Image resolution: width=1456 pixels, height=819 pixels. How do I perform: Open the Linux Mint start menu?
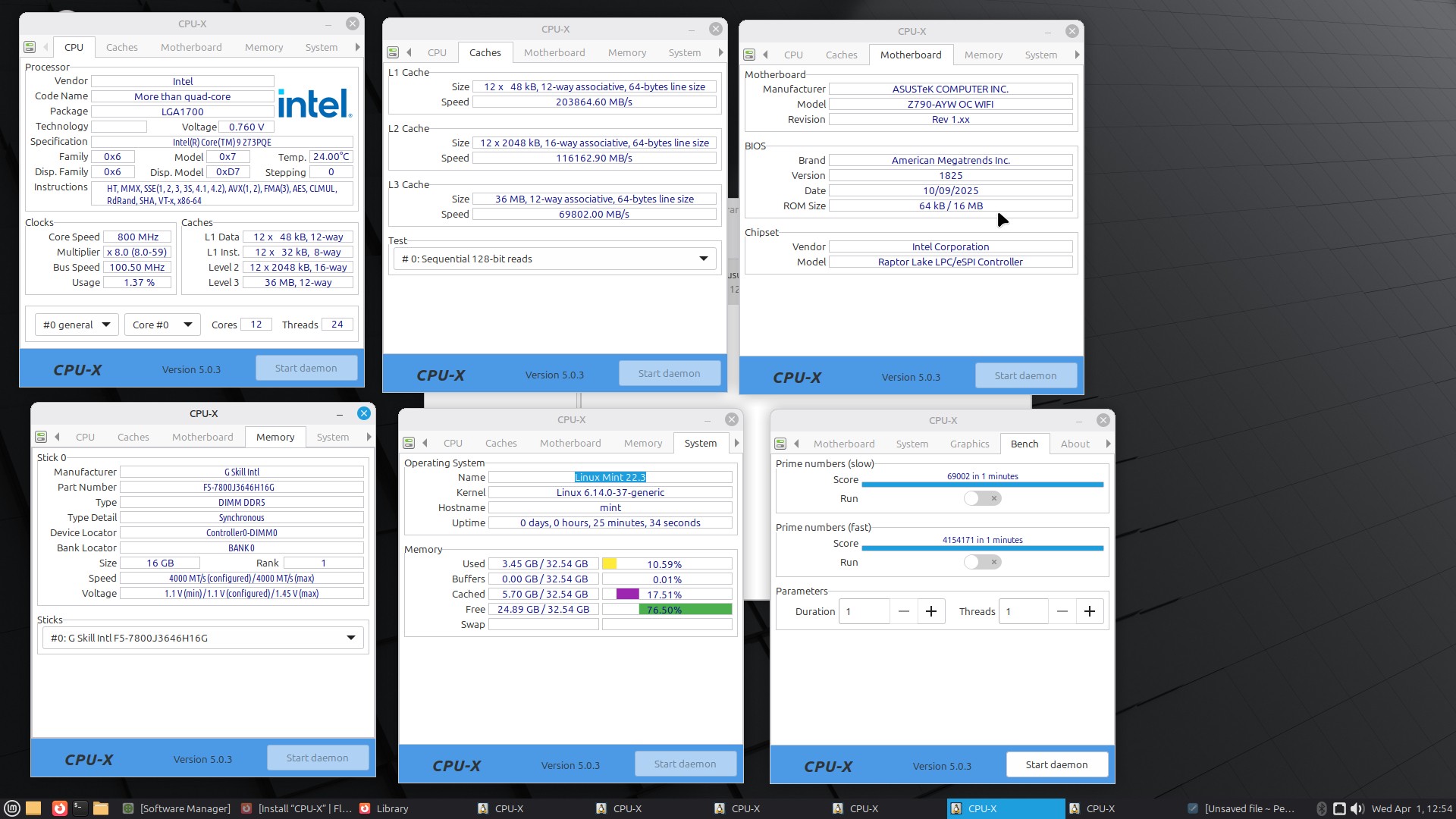pos(11,808)
